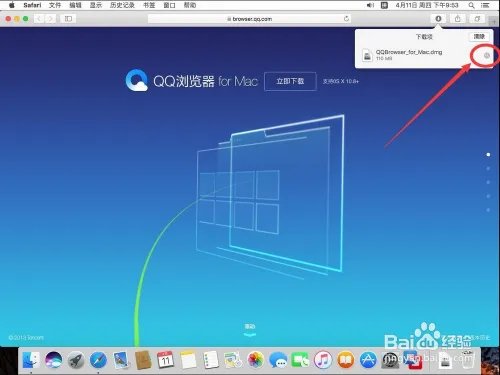Click the scroll-down hint at page bottom
Screen dimensions: 500x375
(x=250, y=329)
